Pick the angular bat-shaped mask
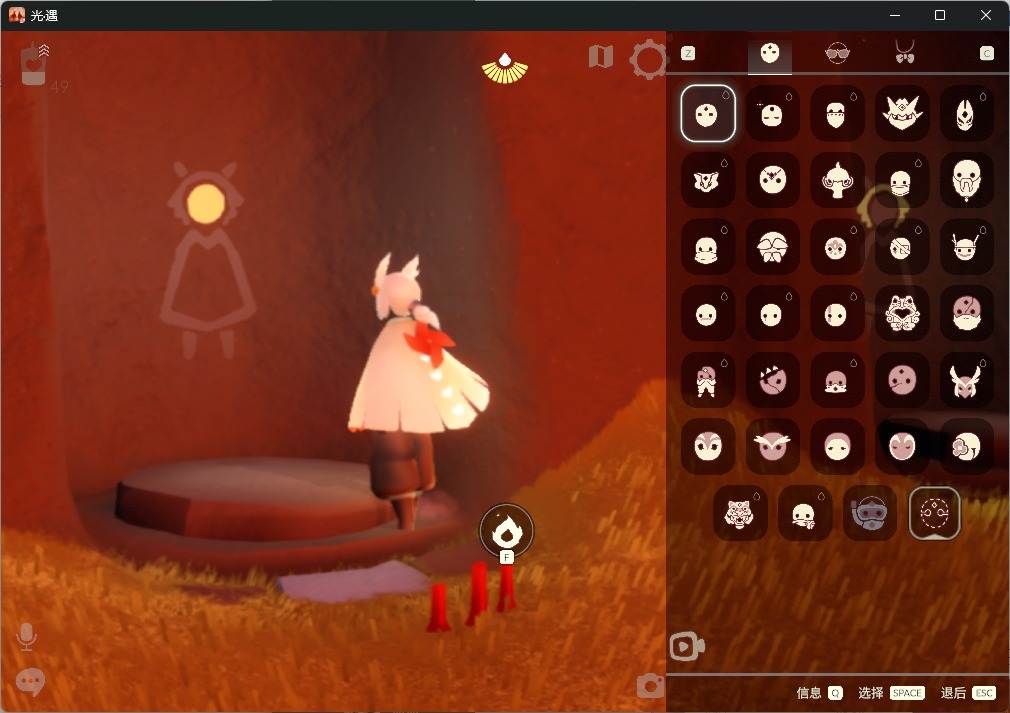Viewport: 1010px width, 713px height. [707, 180]
